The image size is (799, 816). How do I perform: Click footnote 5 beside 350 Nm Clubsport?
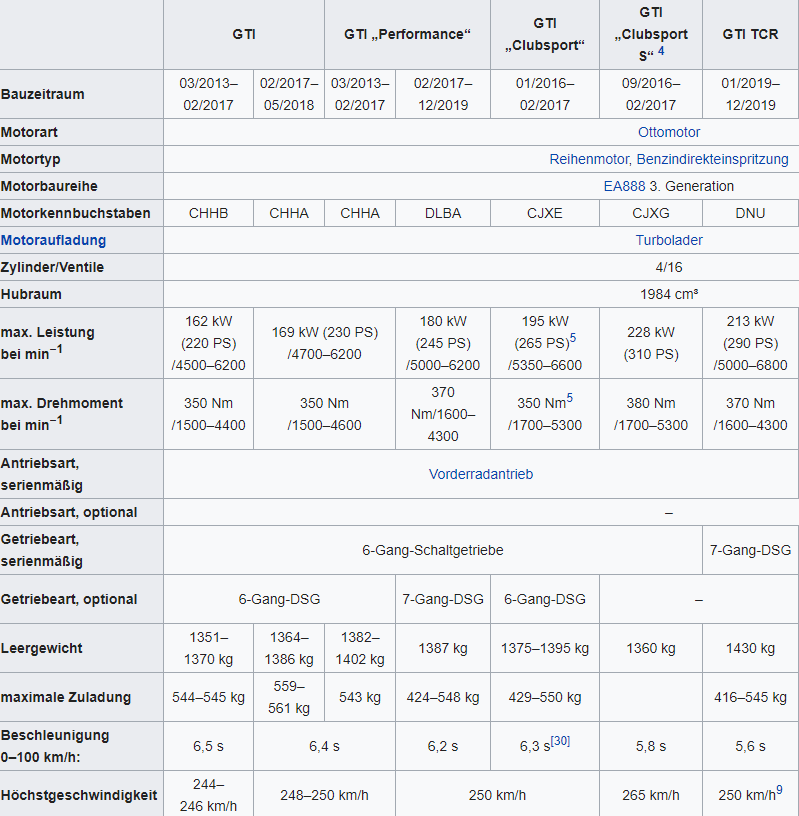pyautogui.click(x=569, y=398)
